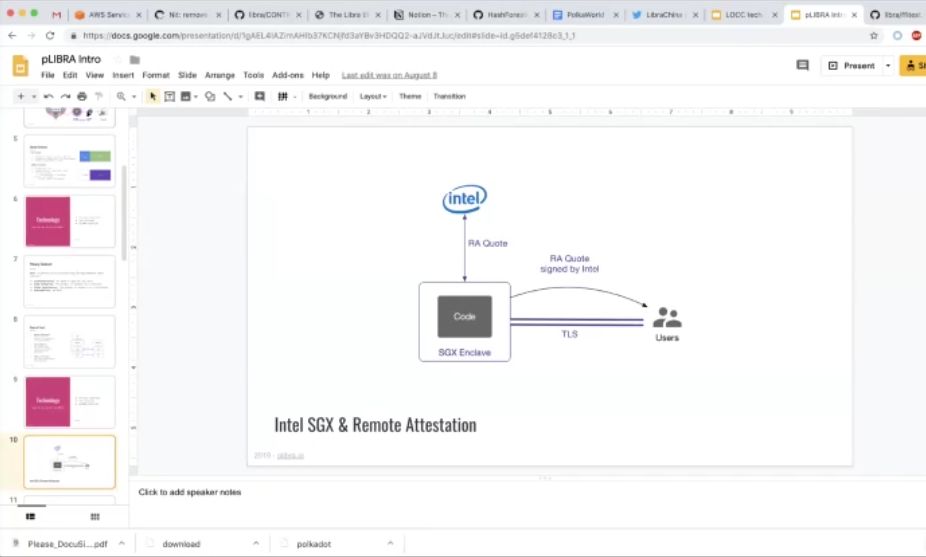Select slide 6 pink Technology thumbnail
The width and height of the screenshot is (926, 557).
pyautogui.click(x=70, y=222)
